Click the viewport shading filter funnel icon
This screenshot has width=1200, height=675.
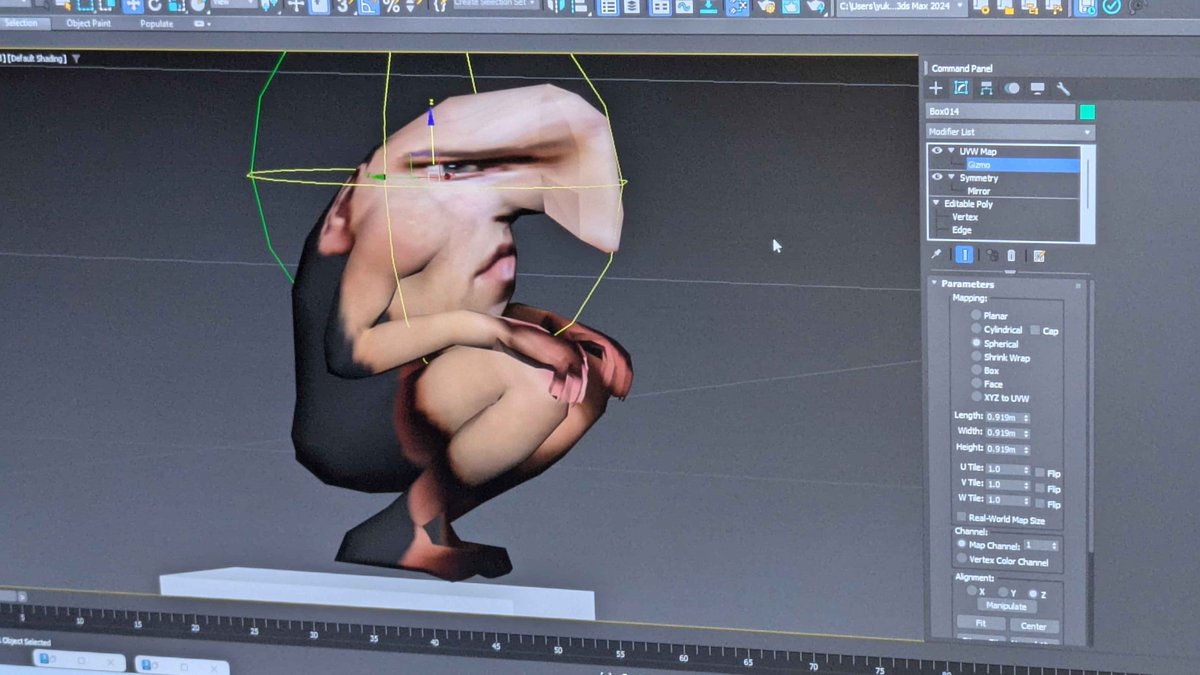tap(76, 59)
